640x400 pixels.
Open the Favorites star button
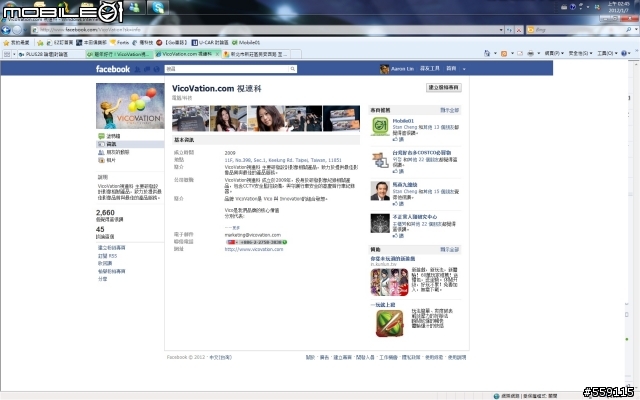[16, 42]
